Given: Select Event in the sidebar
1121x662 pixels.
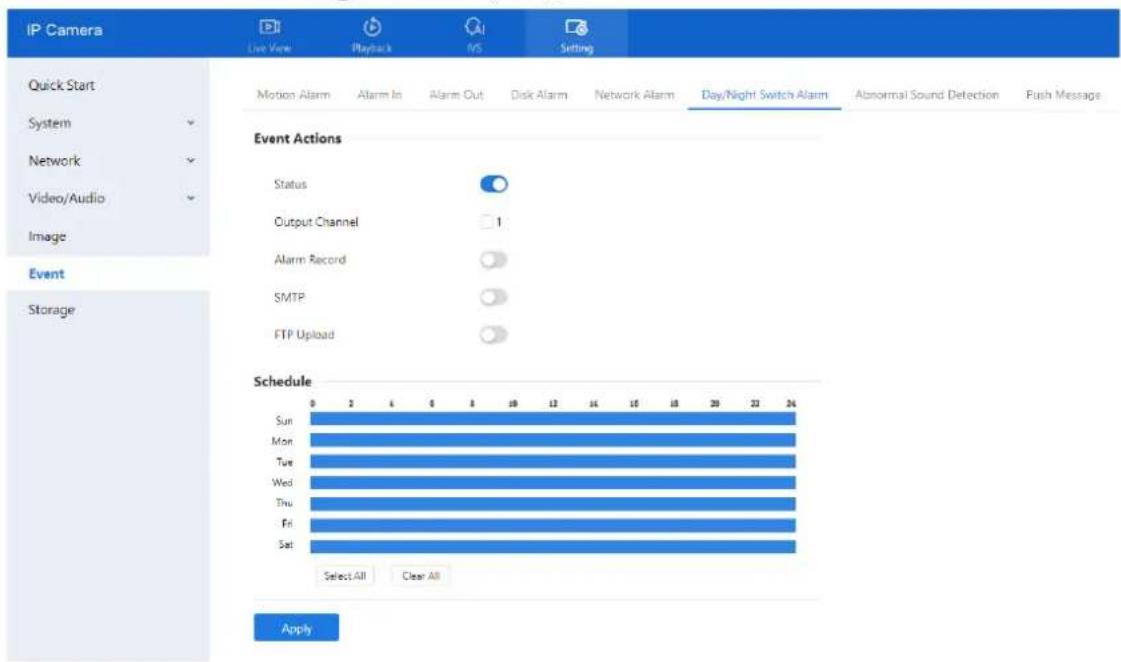Looking at the screenshot, I should 46,274.
